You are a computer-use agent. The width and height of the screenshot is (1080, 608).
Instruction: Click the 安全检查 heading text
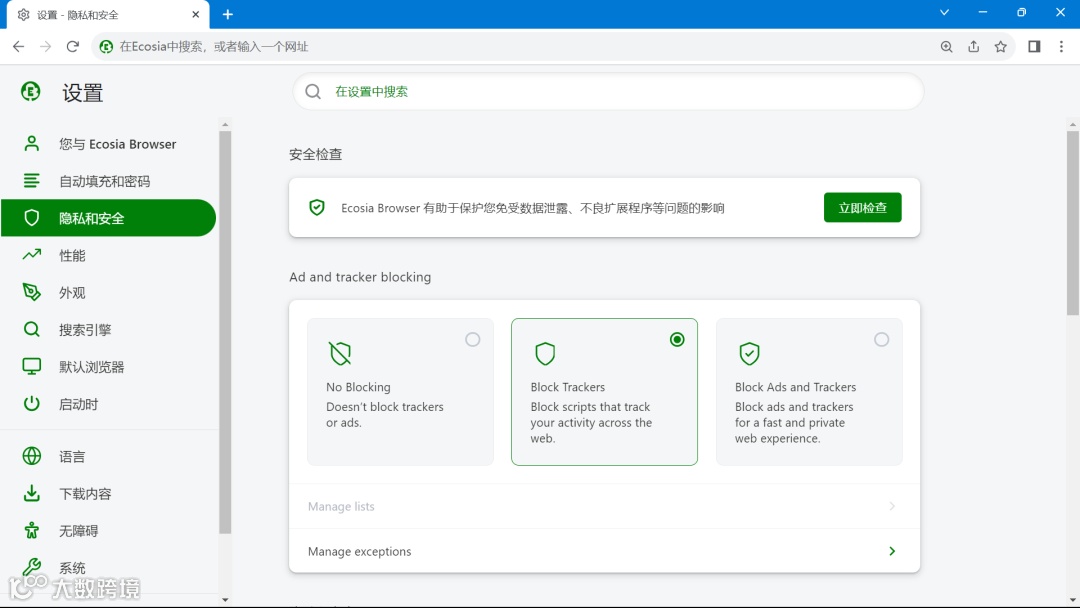315,154
